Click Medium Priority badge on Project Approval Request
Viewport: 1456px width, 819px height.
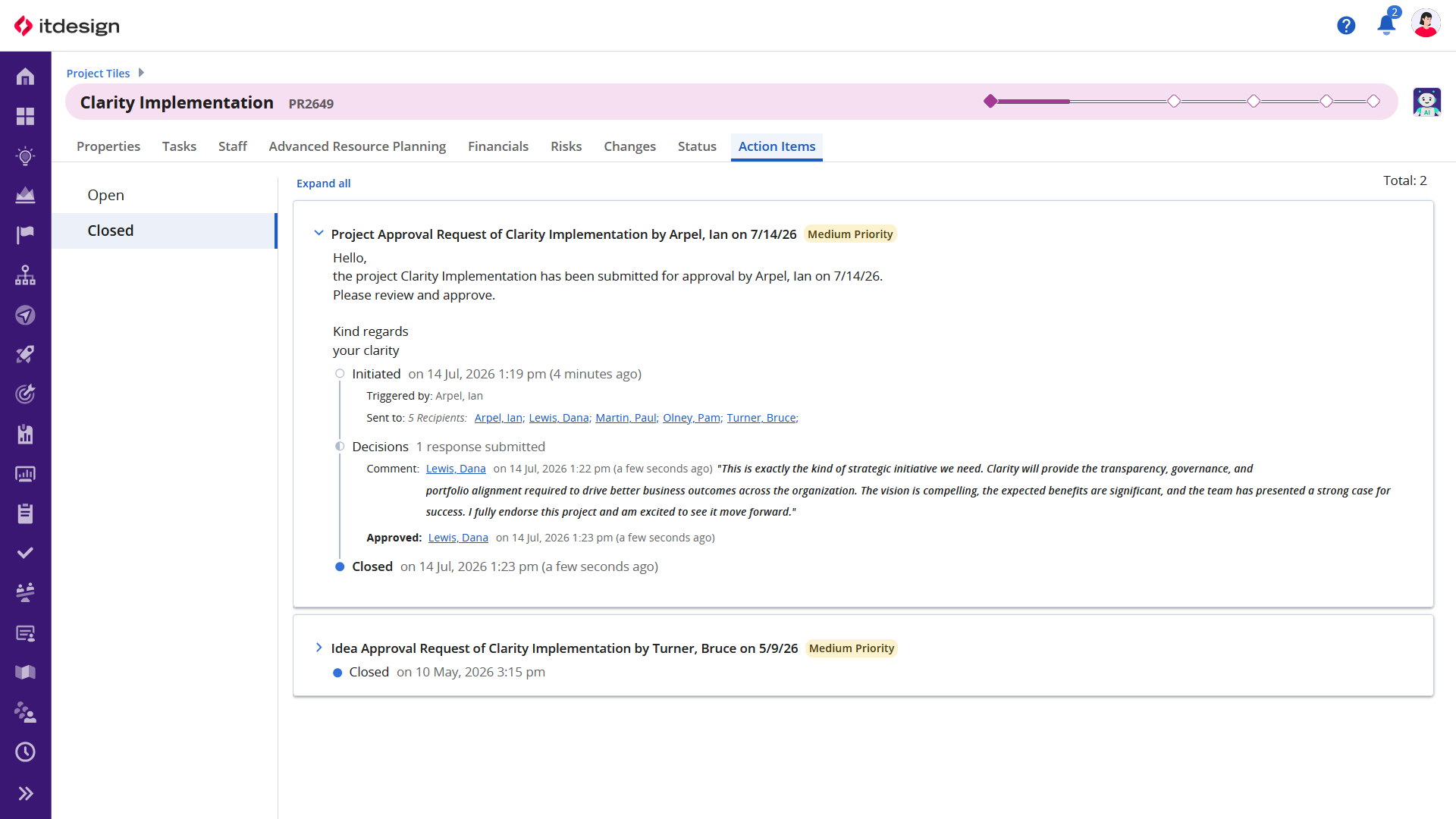(x=850, y=234)
